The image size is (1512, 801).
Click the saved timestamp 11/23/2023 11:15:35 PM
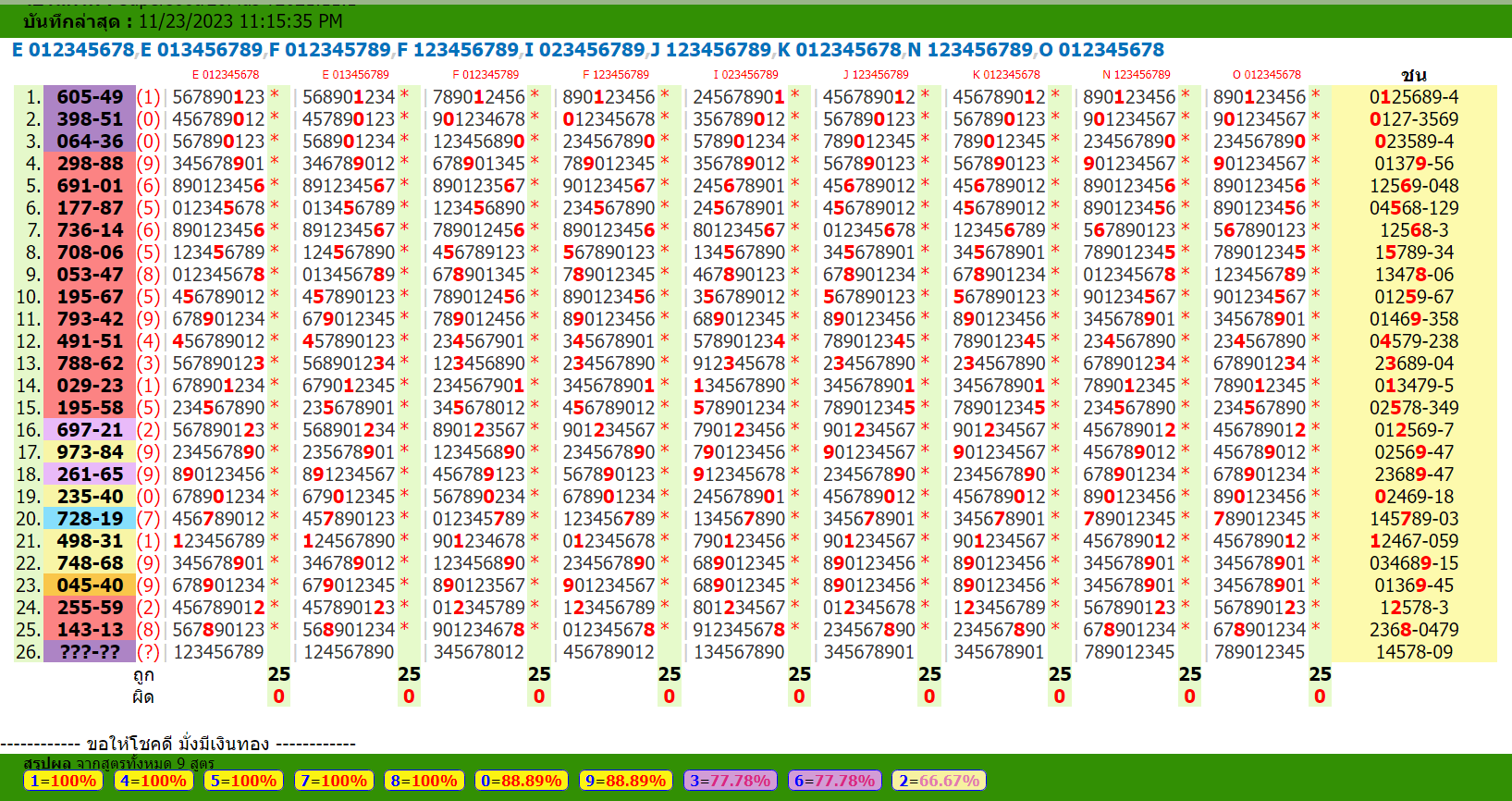tap(240, 21)
